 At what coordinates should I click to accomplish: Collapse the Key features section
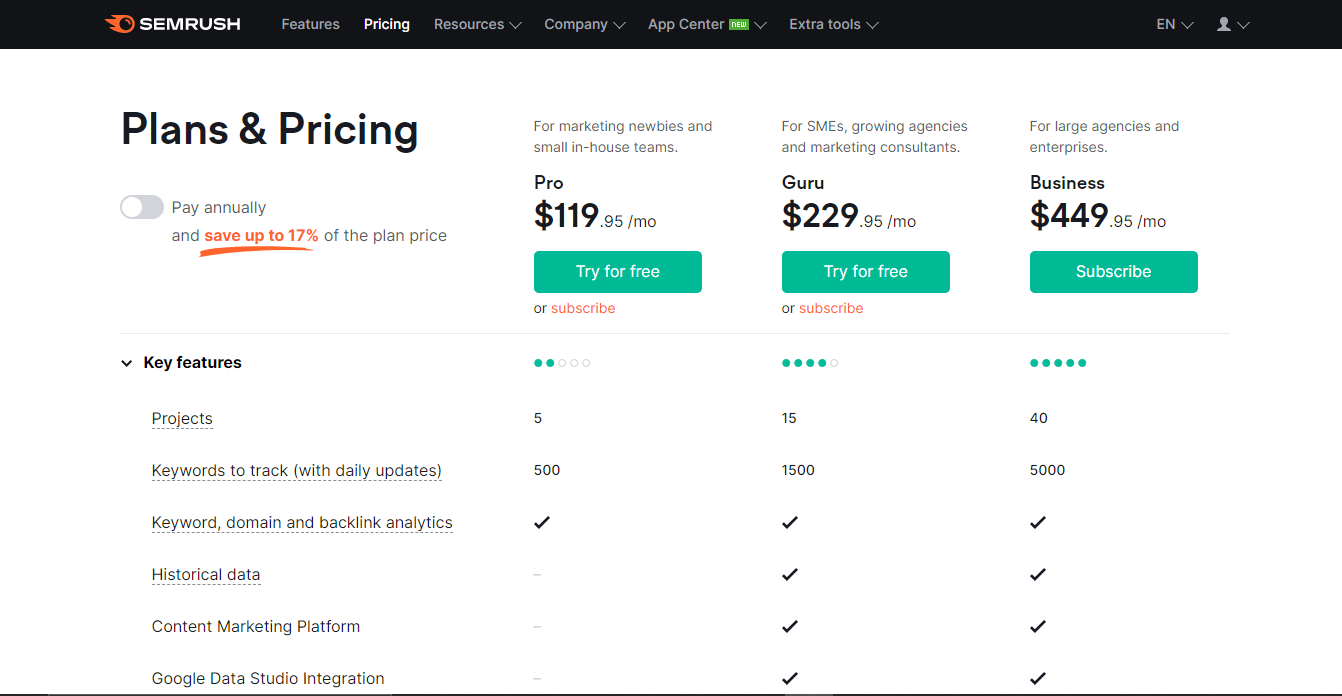[127, 363]
